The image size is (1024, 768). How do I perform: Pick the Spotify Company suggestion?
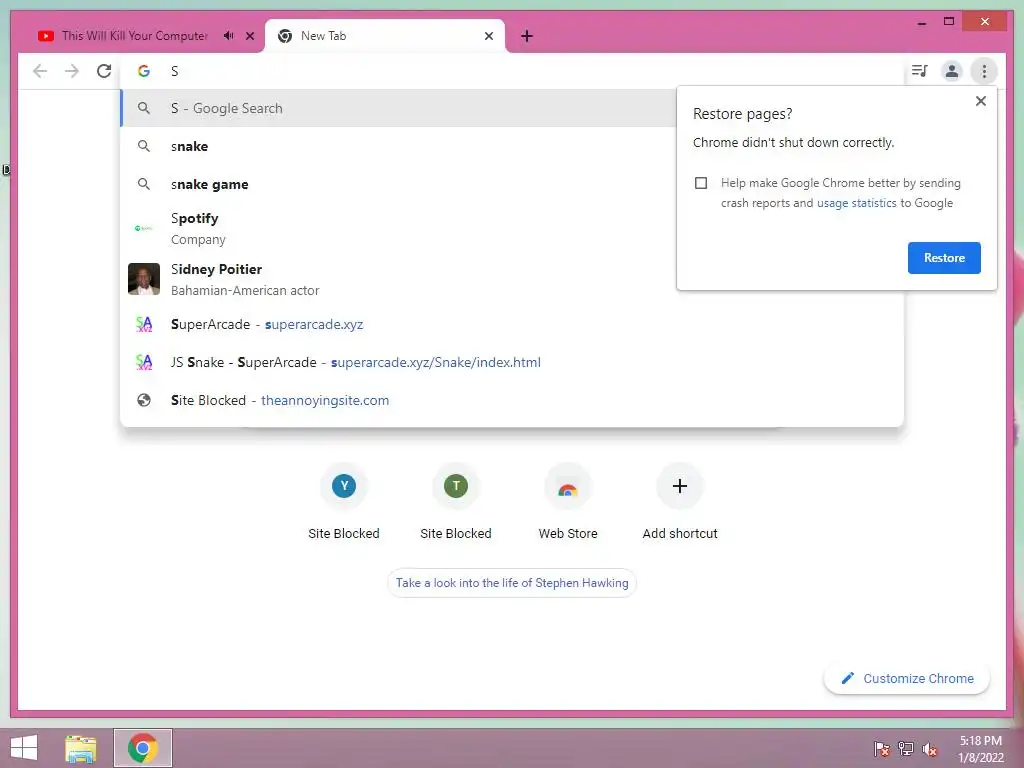(x=398, y=229)
